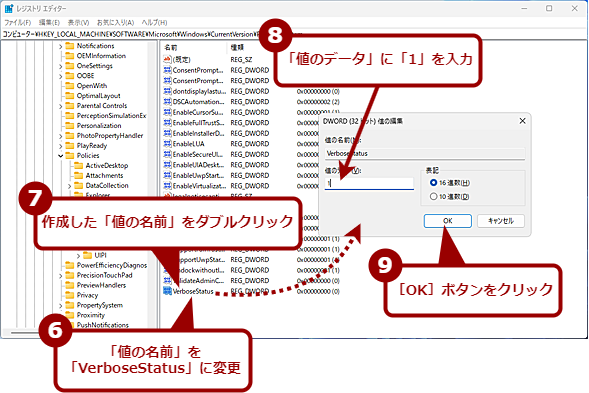Select the DataCollection folder icon
Image resolution: width=589 pixels, height=393 pixels.
(x=79, y=186)
